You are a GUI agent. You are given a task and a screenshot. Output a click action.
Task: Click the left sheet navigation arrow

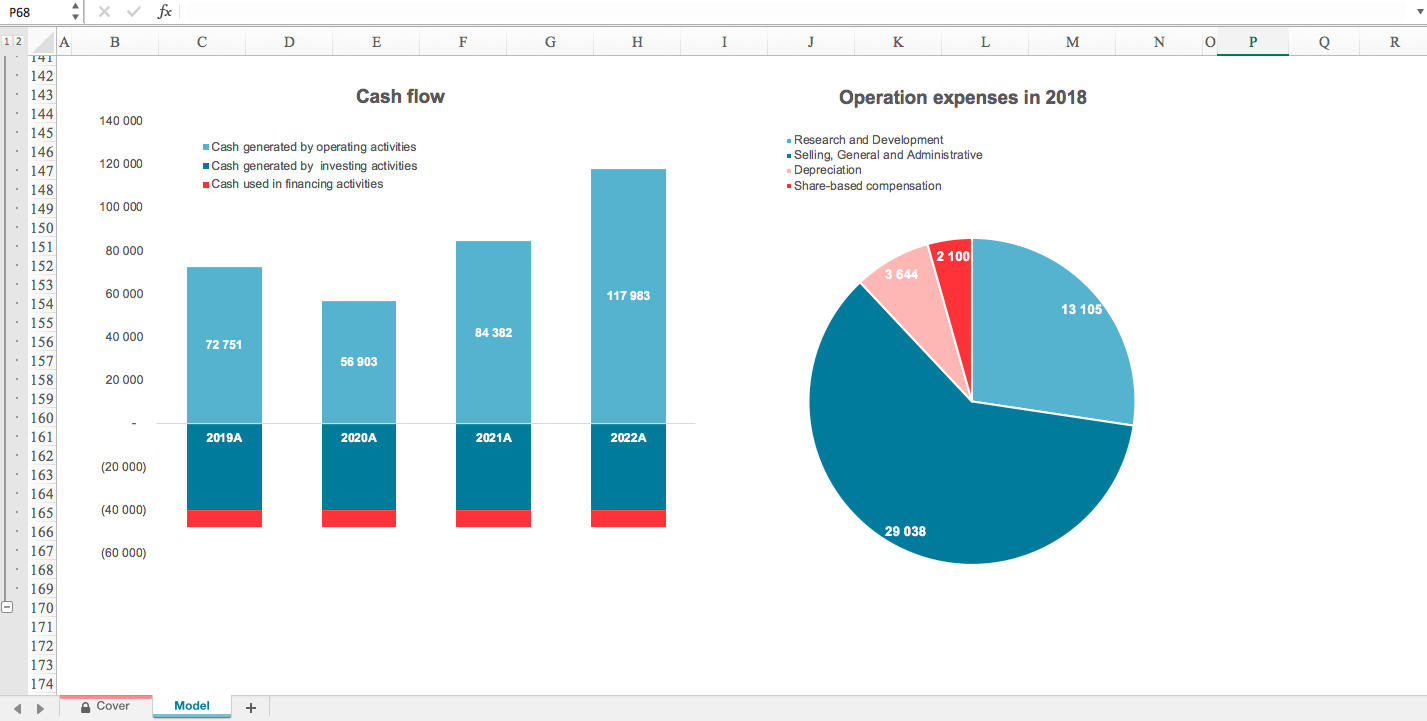(x=16, y=706)
